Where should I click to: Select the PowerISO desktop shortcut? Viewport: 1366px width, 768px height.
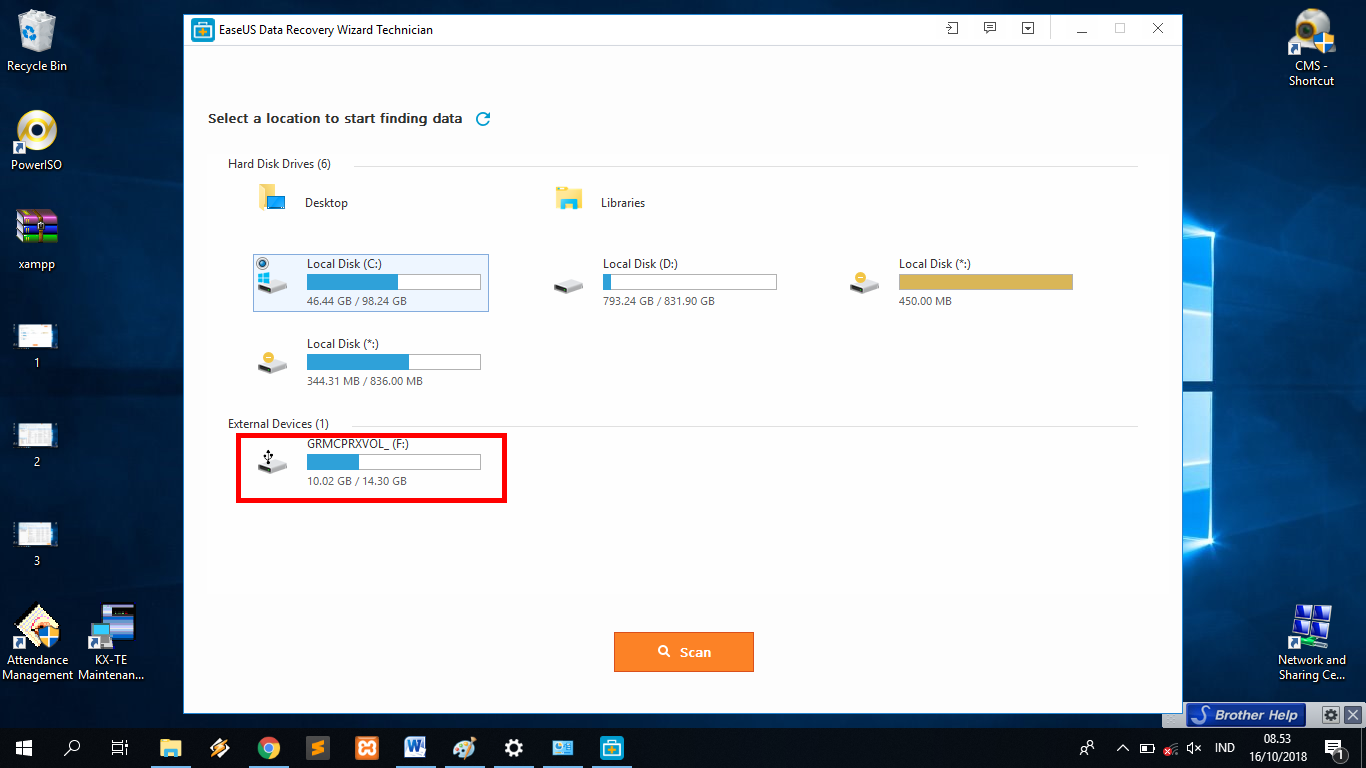(x=37, y=140)
